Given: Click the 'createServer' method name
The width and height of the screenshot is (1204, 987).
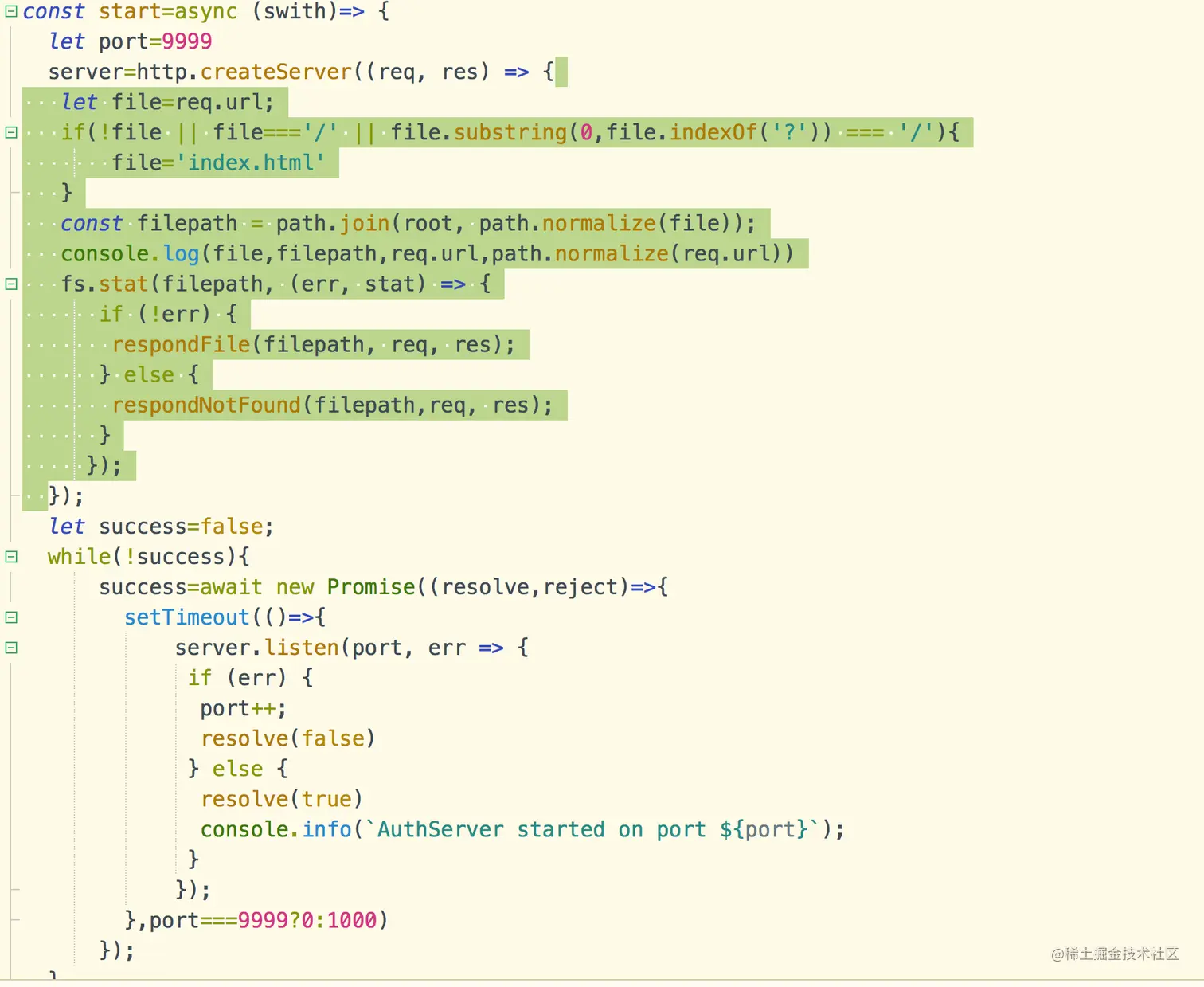Looking at the screenshot, I should coord(276,72).
